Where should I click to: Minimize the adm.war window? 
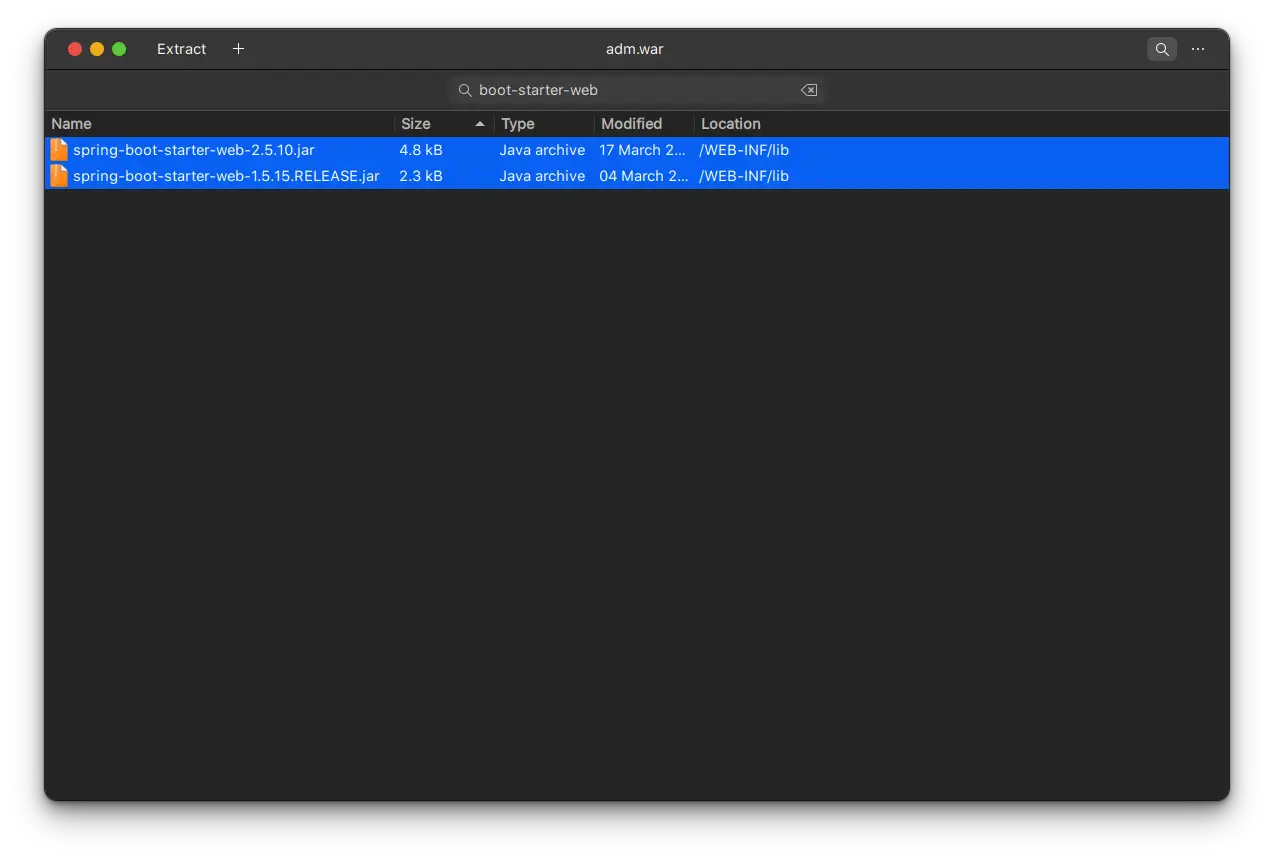[97, 49]
